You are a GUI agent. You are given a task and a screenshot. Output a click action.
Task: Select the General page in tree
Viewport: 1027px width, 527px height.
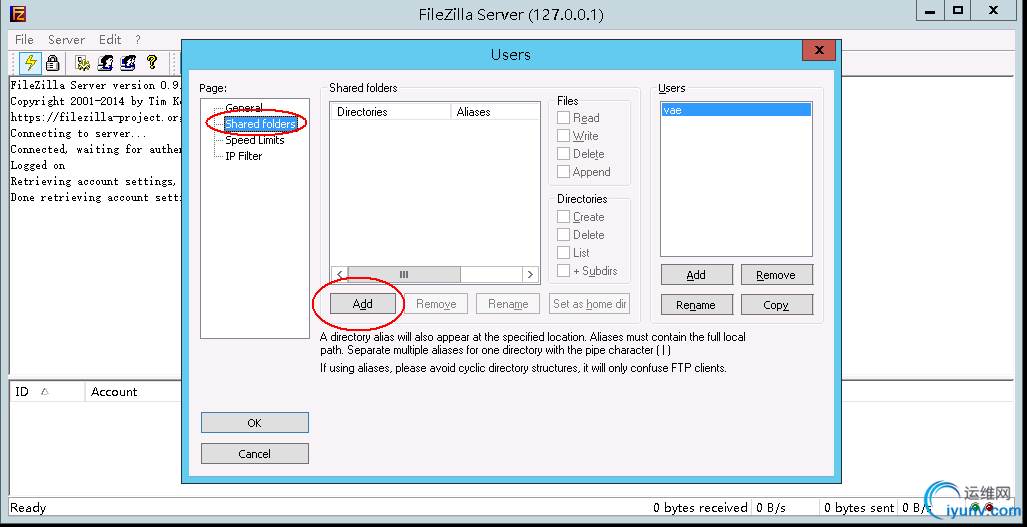click(x=244, y=108)
